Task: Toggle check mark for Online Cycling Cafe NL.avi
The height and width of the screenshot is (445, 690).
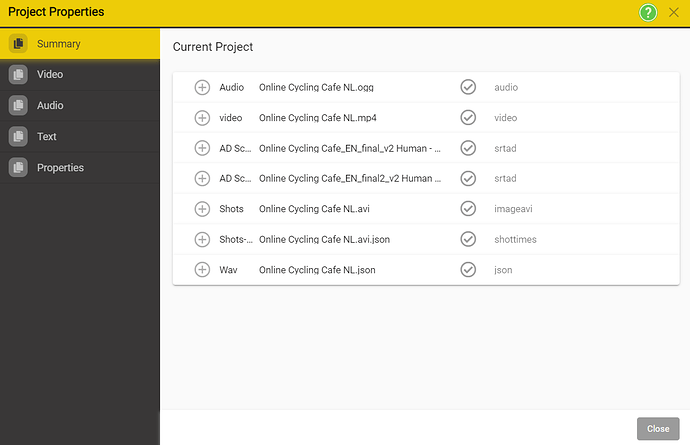Action: pyautogui.click(x=468, y=209)
